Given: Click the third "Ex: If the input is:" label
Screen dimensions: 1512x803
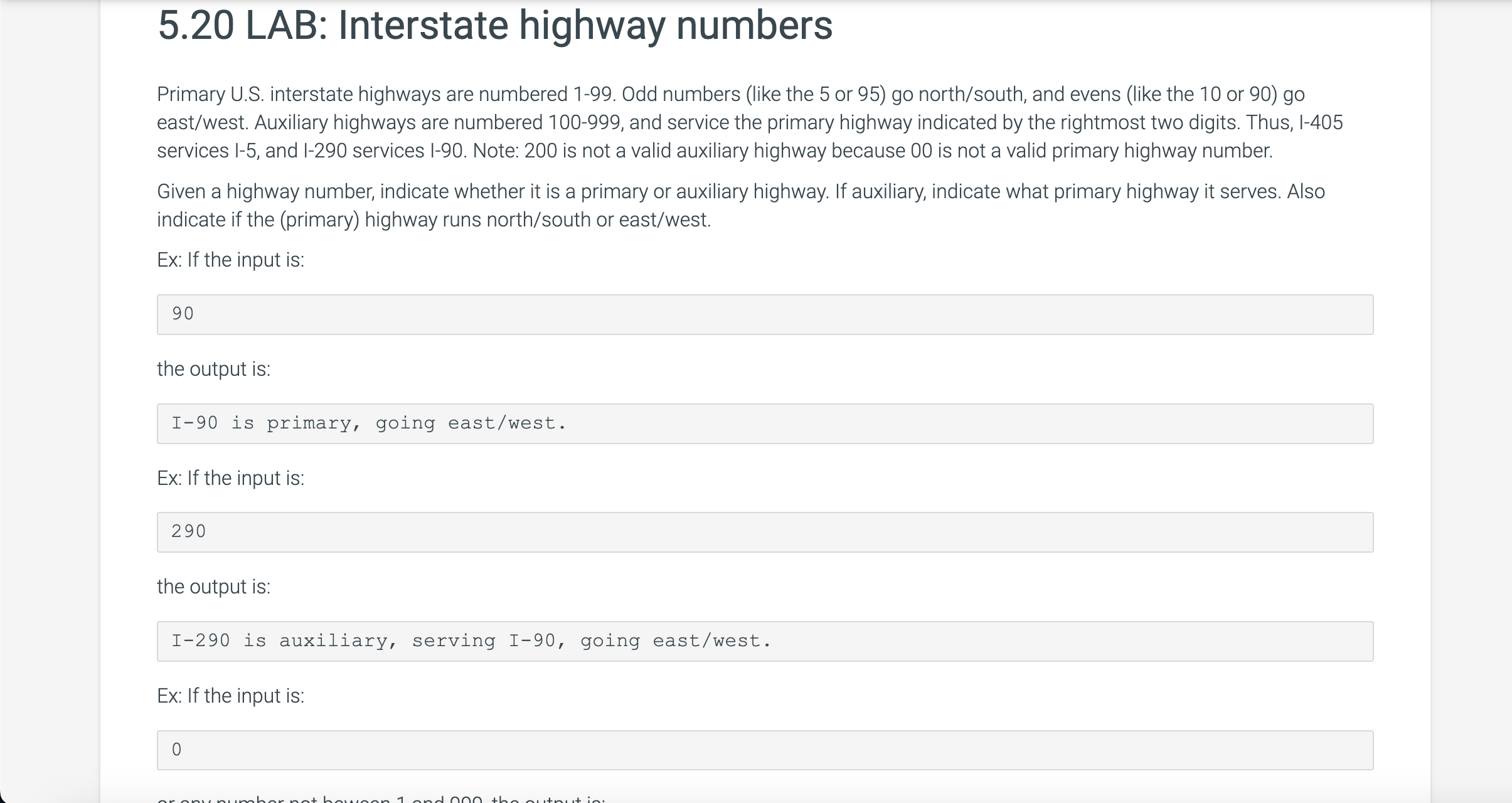Looking at the screenshot, I should [x=230, y=695].
